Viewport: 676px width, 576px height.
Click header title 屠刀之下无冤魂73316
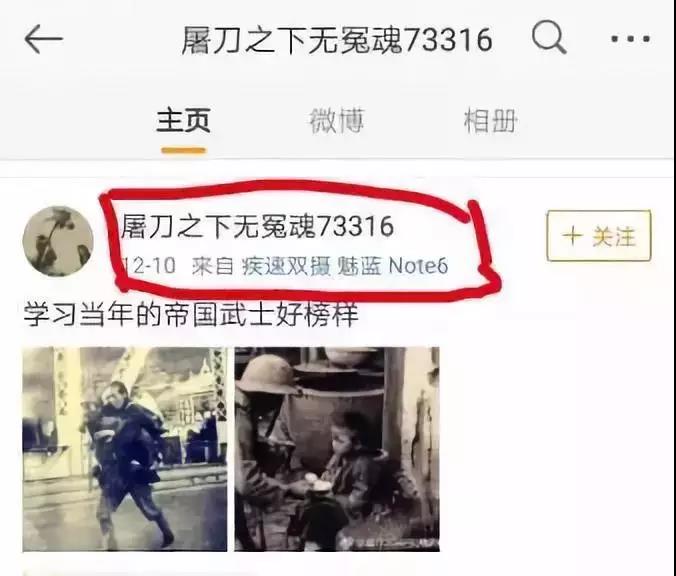click(x=337, y=40)
